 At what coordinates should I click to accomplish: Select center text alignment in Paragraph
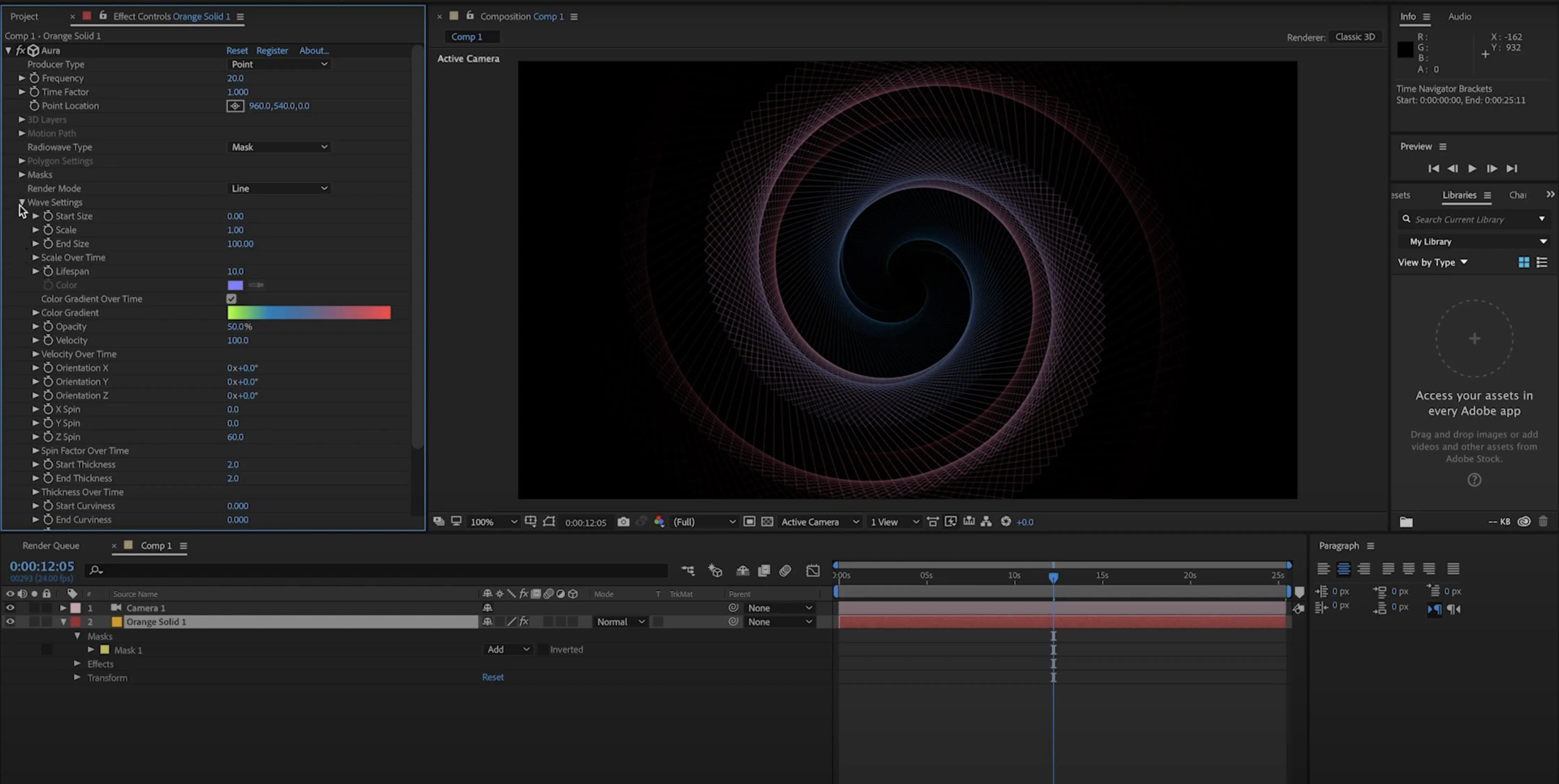[1344, 569]
